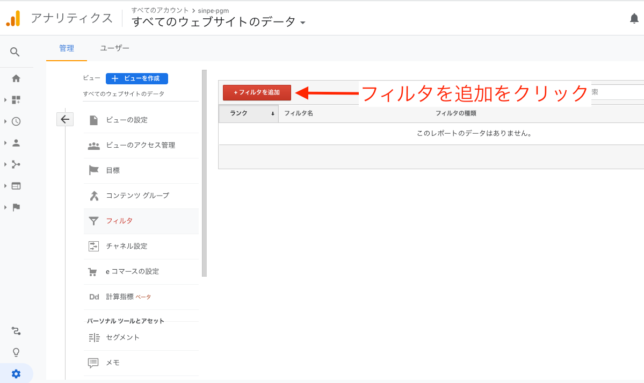
Task: Click the このレポートのデータはありません message
Action: 474,133
